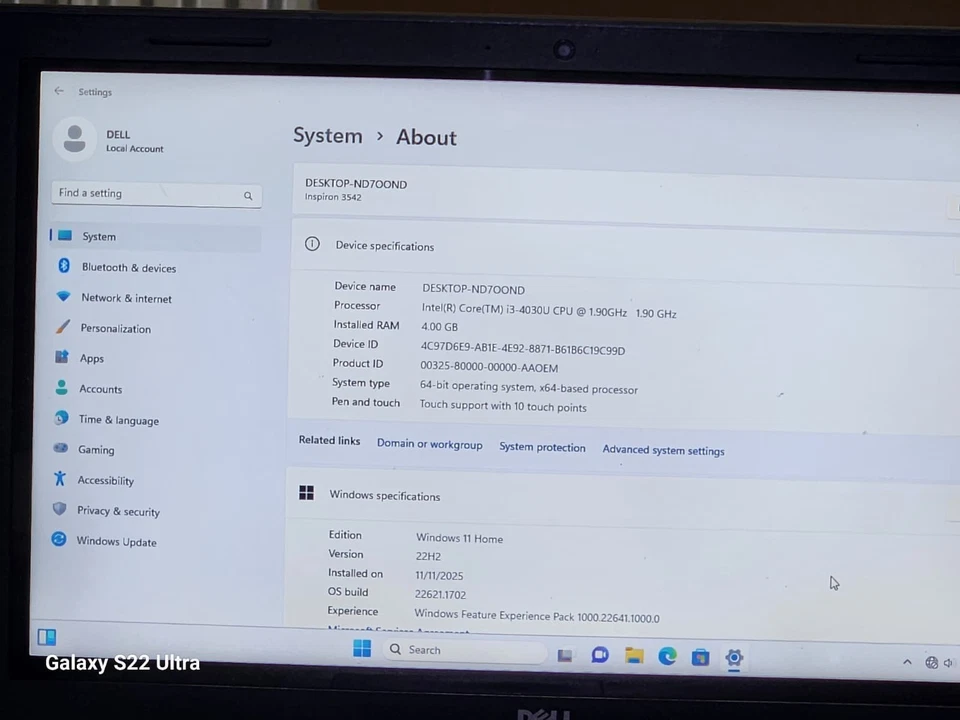Go to Apps settings
This screenshot has width=960, height=720.
[91, 358]
